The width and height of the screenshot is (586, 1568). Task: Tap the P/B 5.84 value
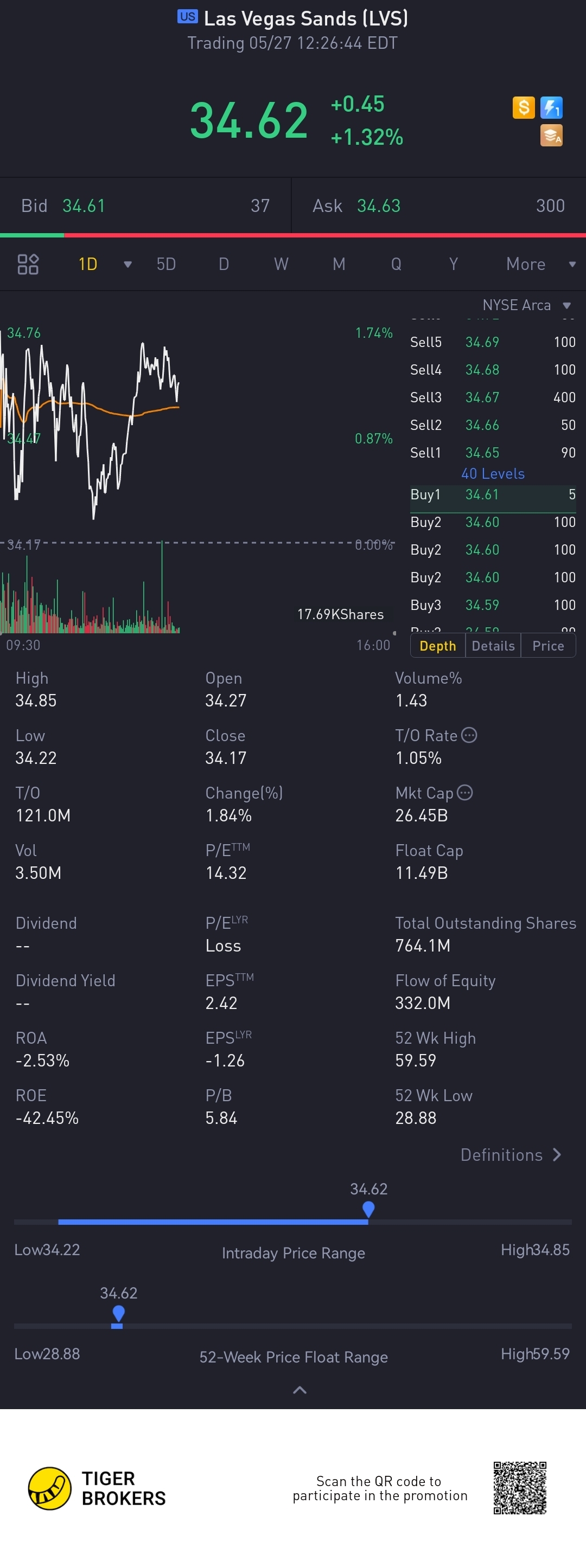coord(221,1117)
